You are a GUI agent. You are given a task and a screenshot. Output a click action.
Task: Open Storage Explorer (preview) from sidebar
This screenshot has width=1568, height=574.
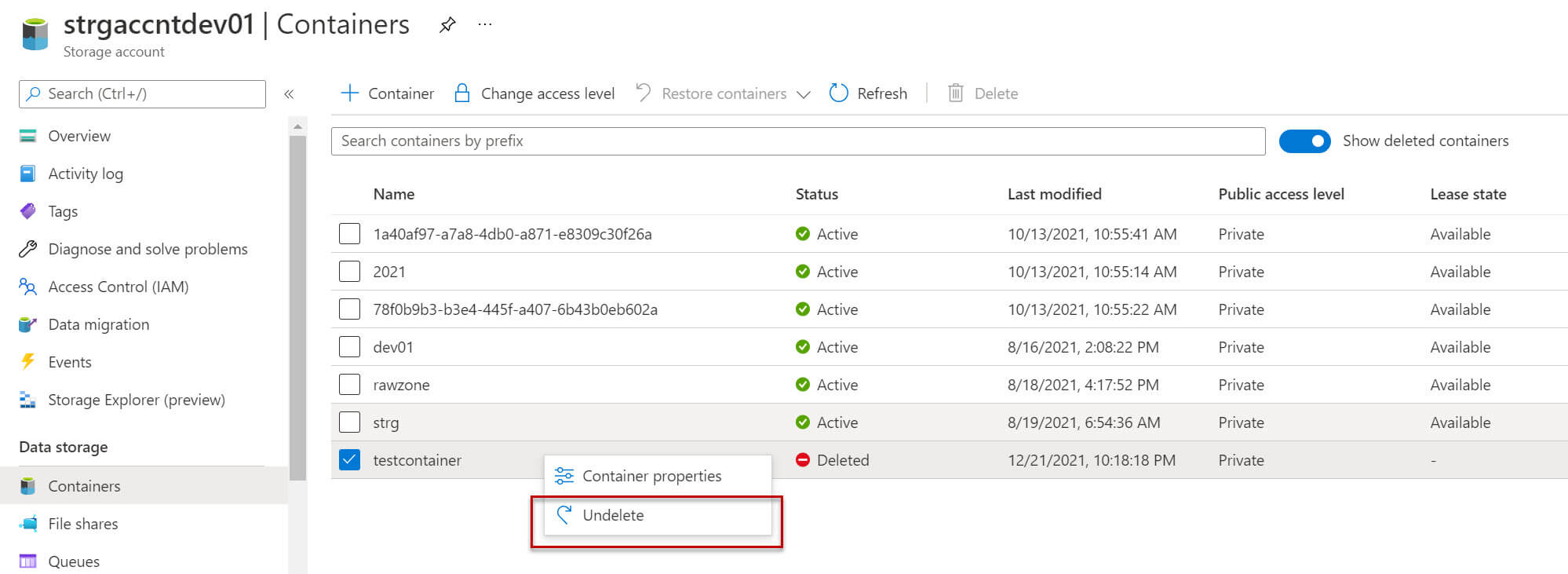pos(136,400)
